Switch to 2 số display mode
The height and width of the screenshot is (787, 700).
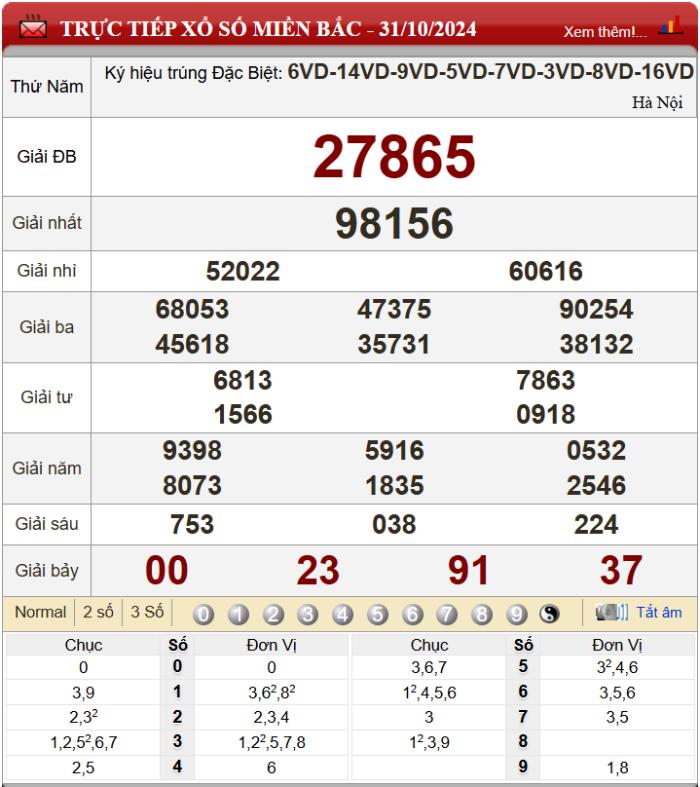point(98,612)
